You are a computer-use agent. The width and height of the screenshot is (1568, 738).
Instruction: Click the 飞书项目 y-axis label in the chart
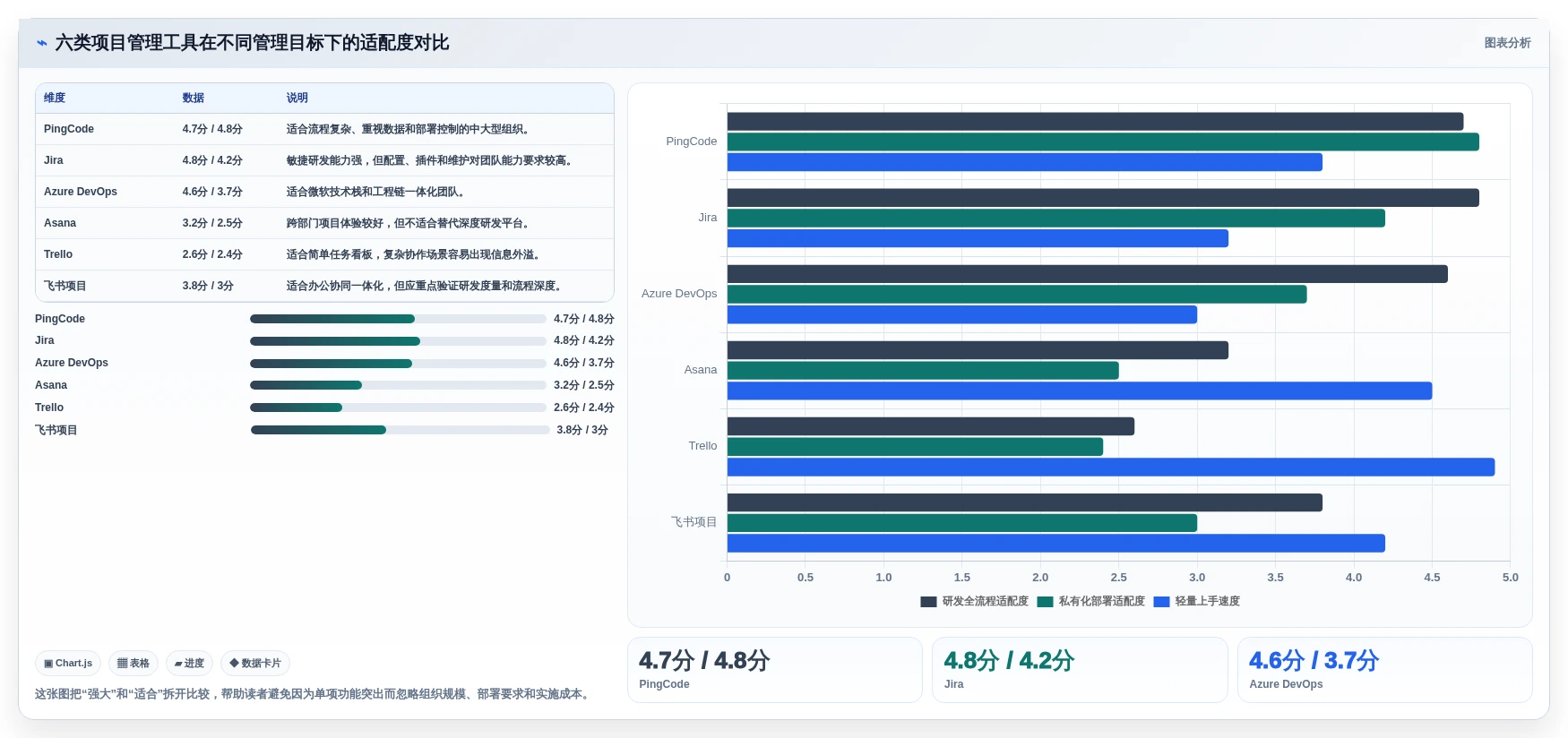pyautogui.click(x=694, y=522)
